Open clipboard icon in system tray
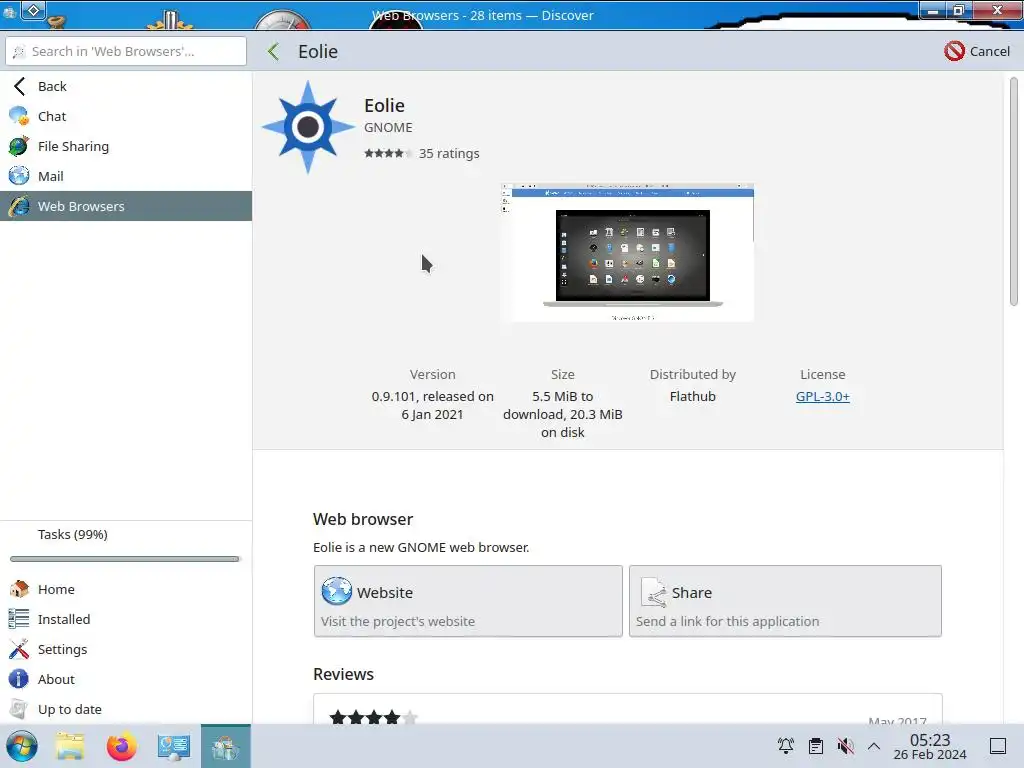 [x=816, y=746]
